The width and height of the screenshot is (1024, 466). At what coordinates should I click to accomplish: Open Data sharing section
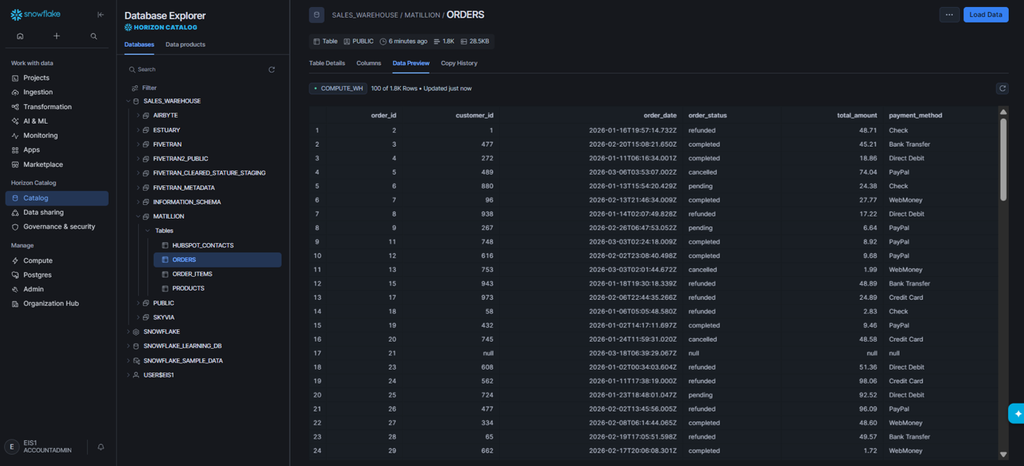[x=43, y=212]
